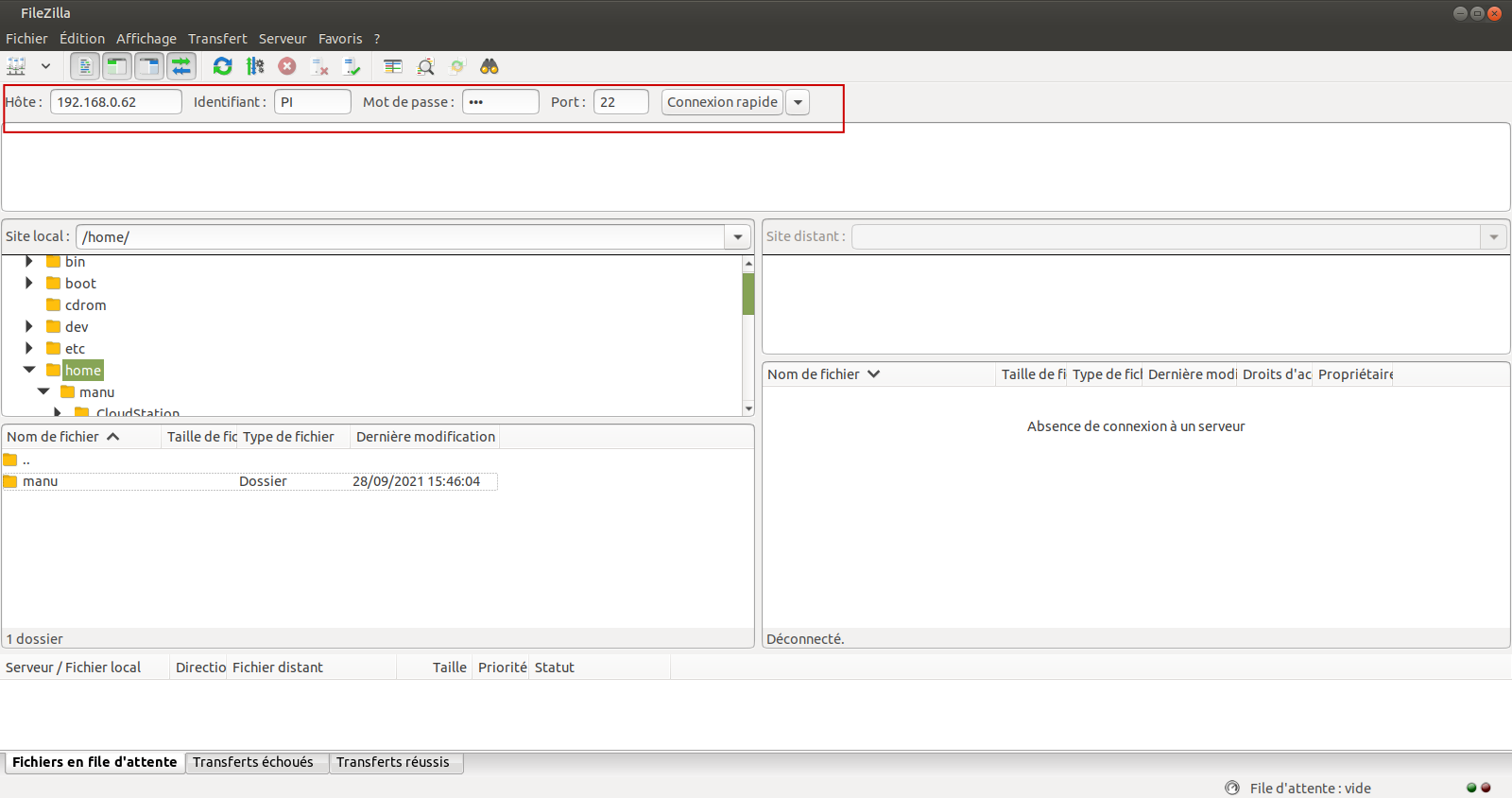Click the Identifiant input field
Image resolution: width=1512 pixels, height=798 pixels.
coord(313,102)
